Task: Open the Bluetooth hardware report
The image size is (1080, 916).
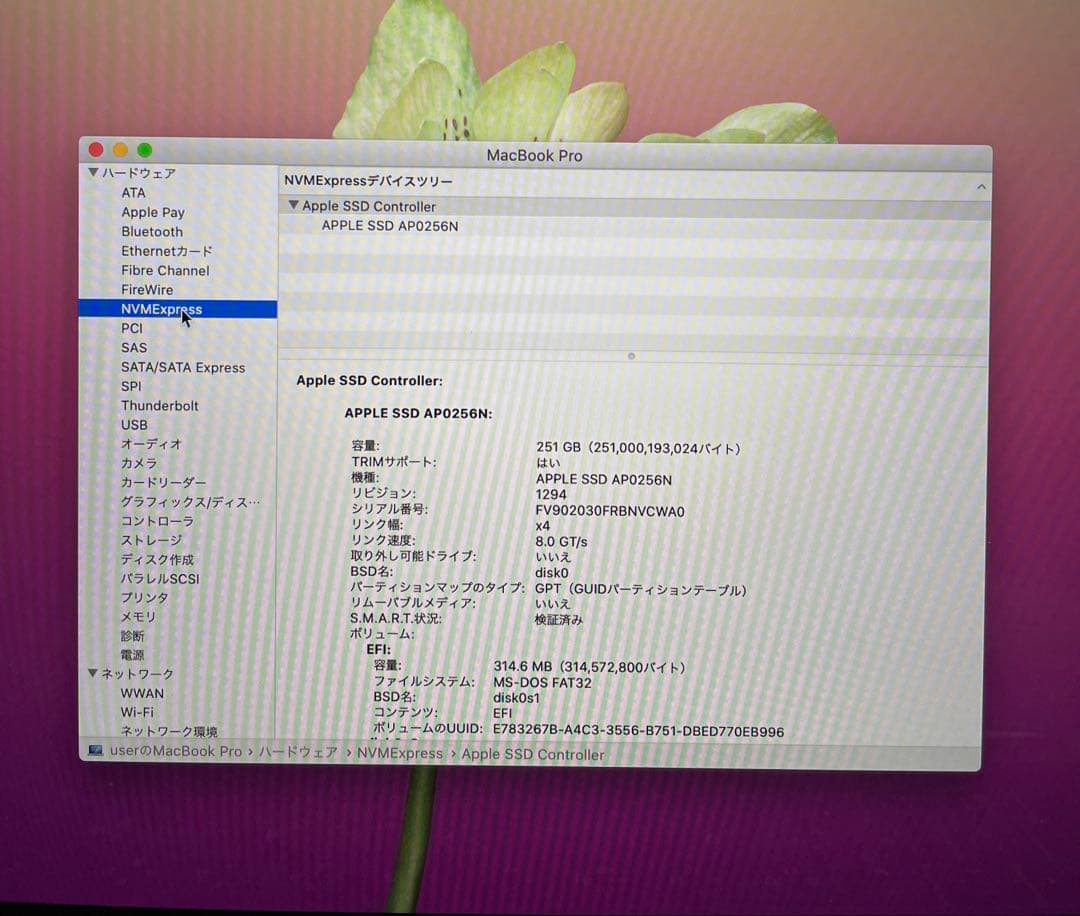Action: coord(152,231)
